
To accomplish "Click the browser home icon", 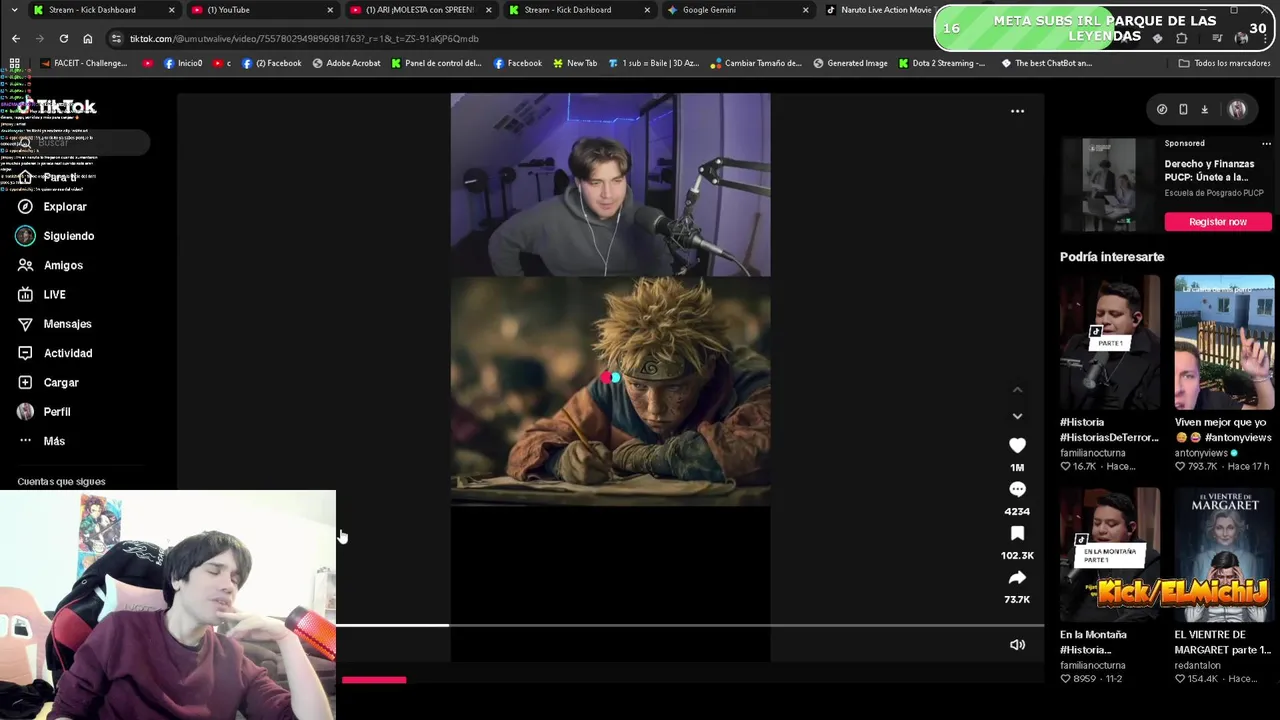I will 88,38.
